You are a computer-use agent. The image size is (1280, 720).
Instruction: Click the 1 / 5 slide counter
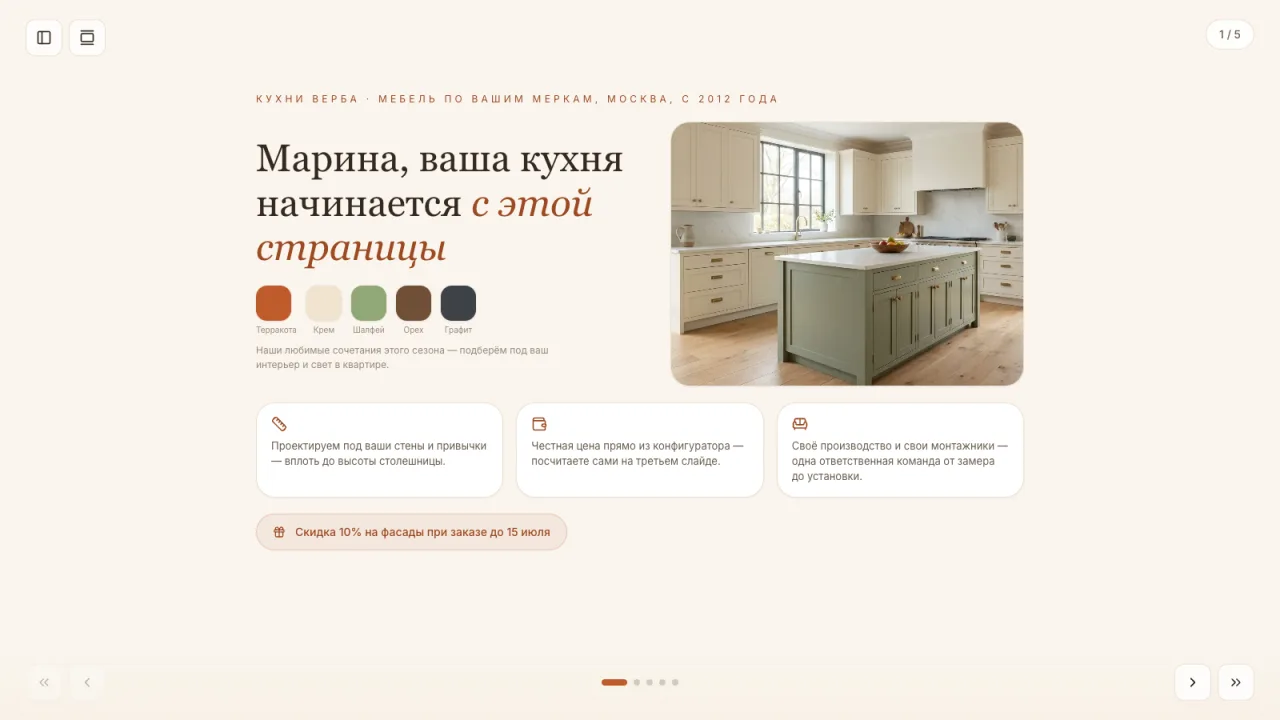point(1230,35)
